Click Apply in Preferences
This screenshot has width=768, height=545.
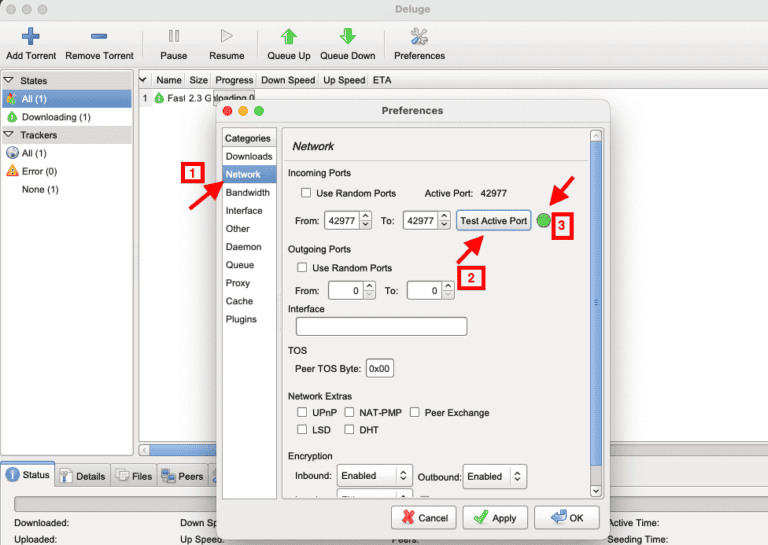[x=495, y=518]
